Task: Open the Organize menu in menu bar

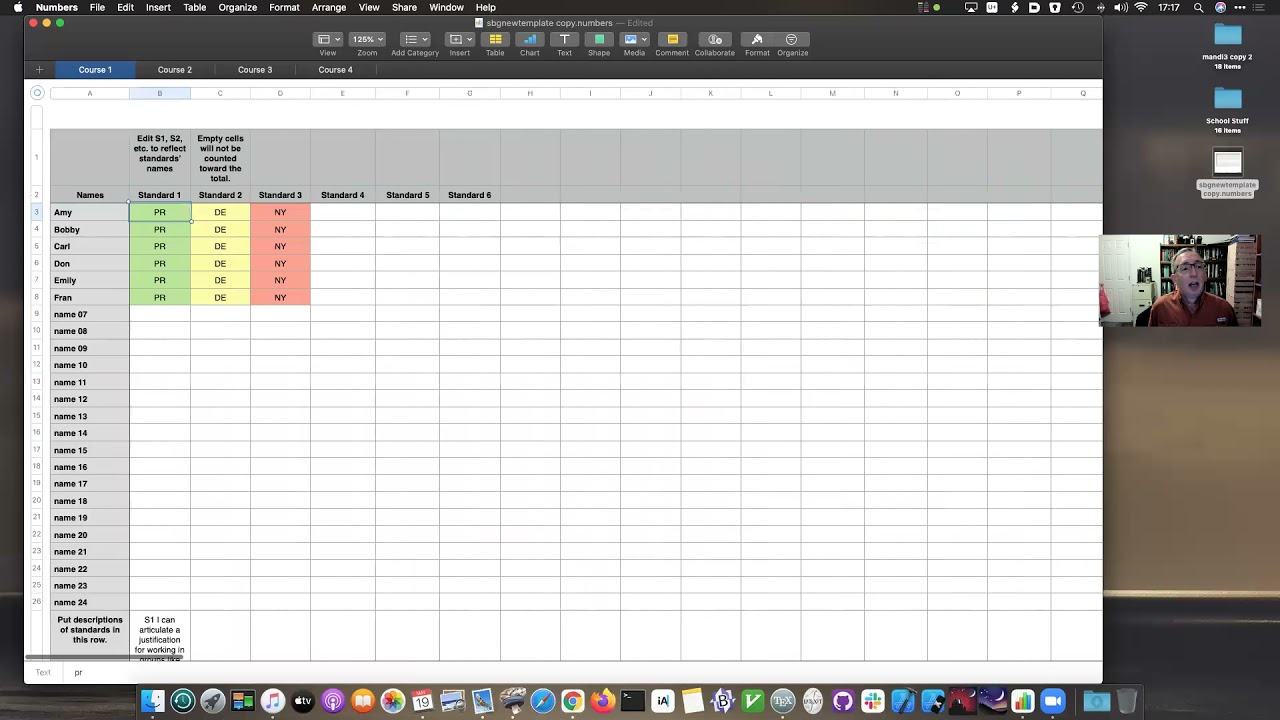Action: tap(238, 7)
